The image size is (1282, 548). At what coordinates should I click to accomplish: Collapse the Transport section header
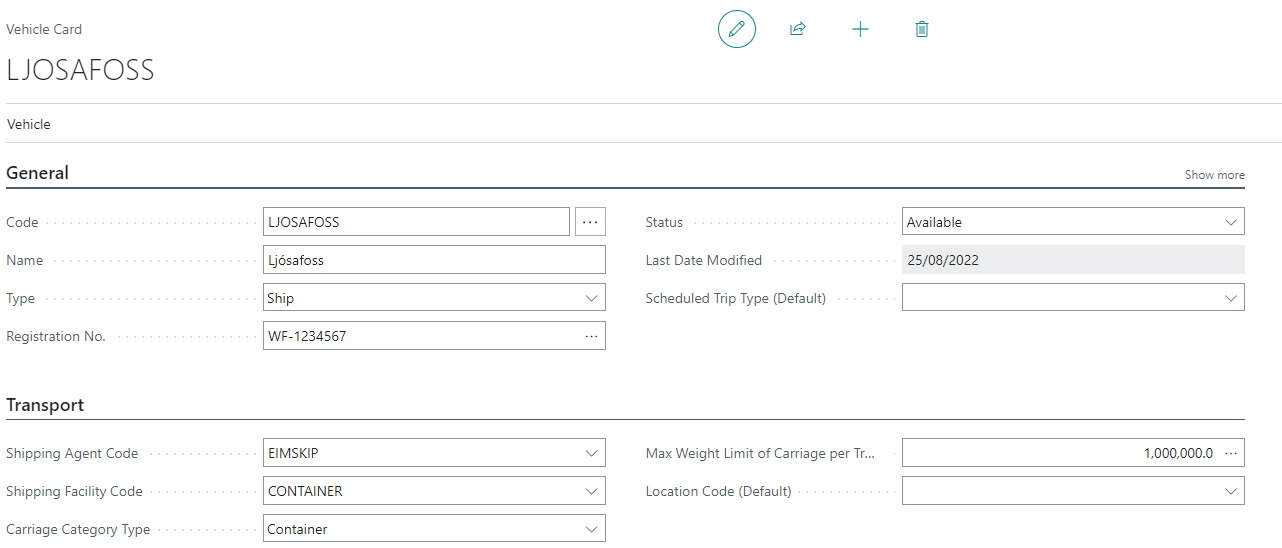(45, 405)
